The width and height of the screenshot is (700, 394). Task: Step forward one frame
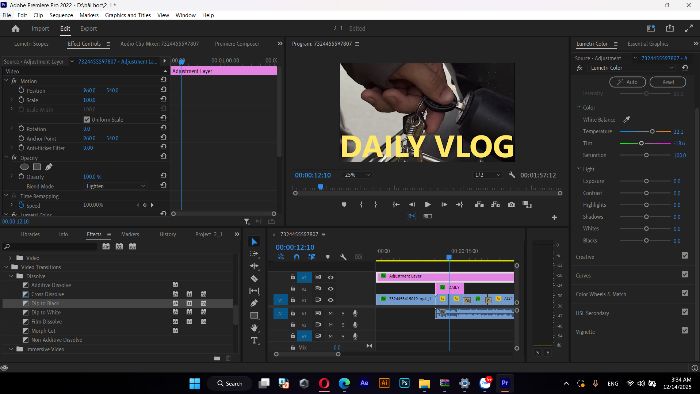(x=444, y=204)
